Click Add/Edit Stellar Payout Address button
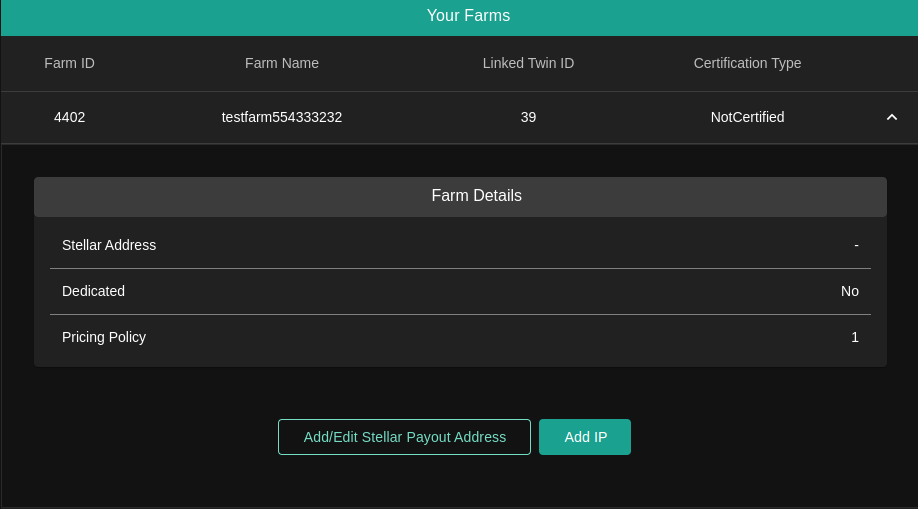 404,437
